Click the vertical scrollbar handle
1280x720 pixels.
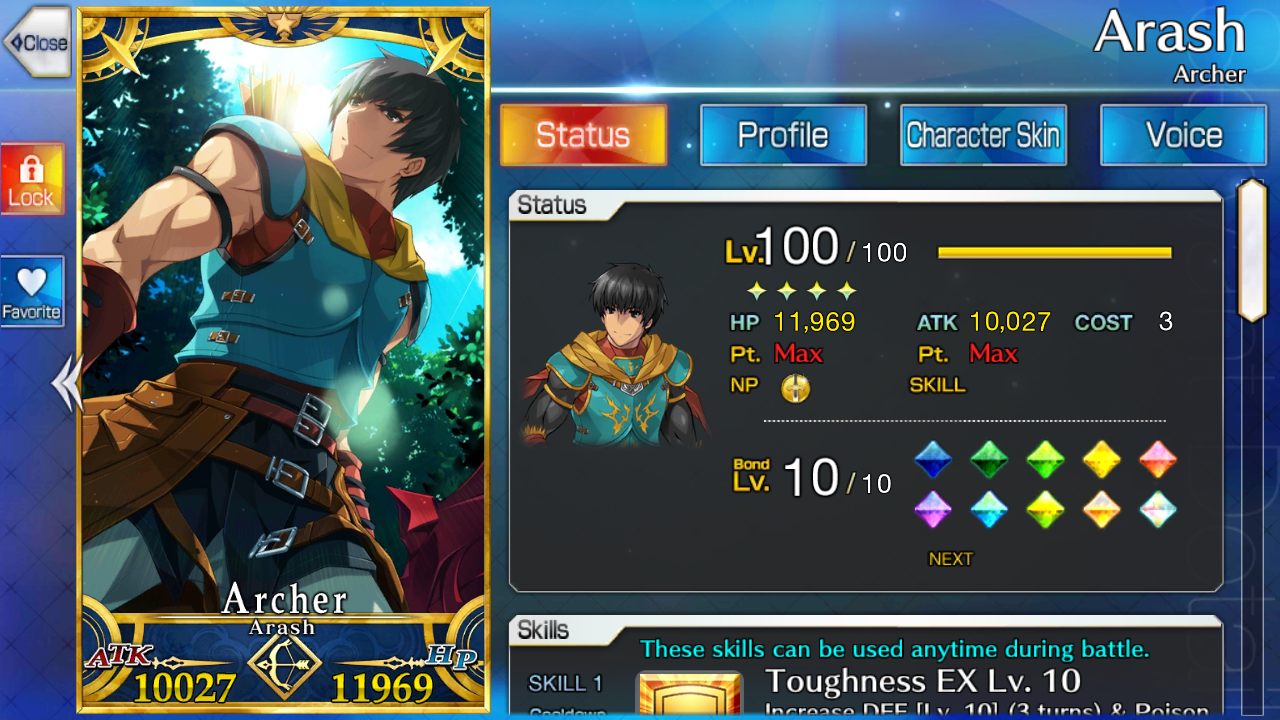1252,250
